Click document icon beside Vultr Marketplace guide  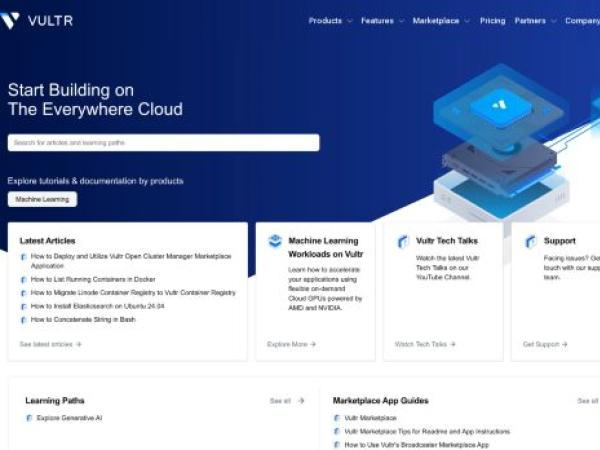point(337,418)
